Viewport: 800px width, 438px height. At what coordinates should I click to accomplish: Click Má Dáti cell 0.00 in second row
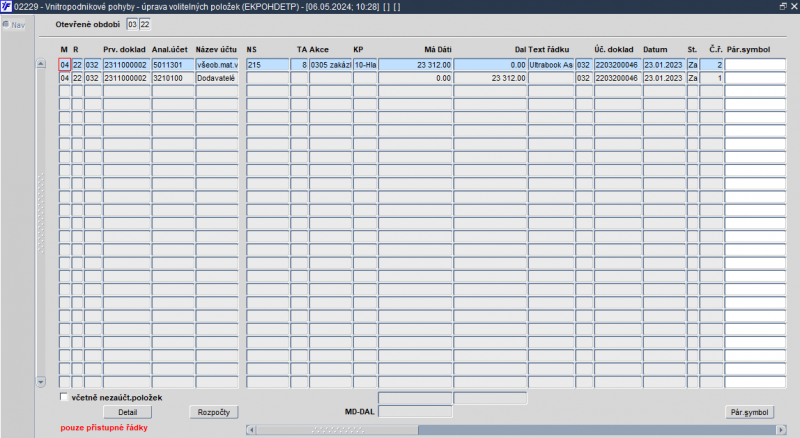click(x=415, y=78)
